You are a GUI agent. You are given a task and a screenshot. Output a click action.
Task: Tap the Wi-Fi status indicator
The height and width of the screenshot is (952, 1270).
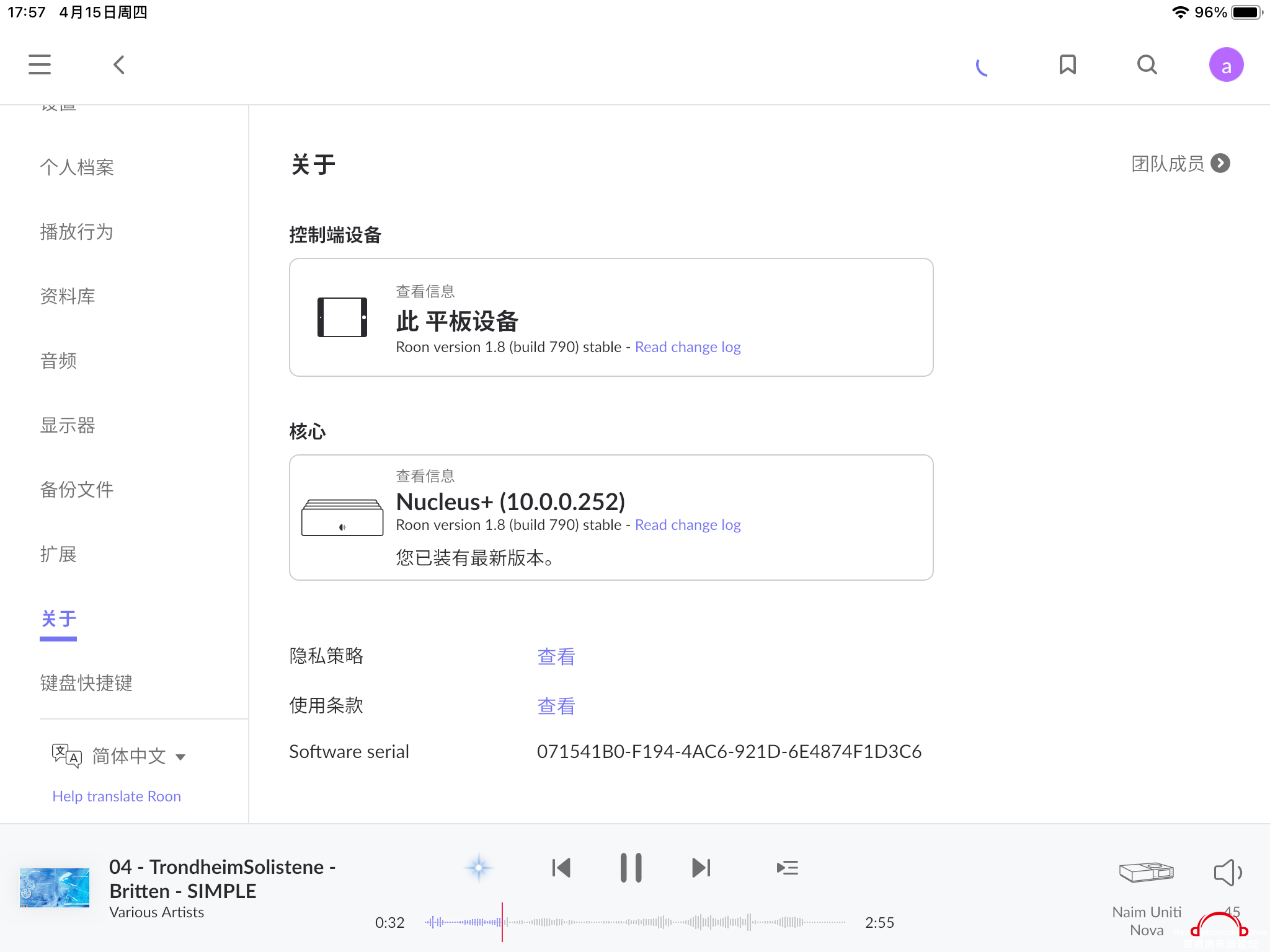pyautogui.click(x=1180, y=12)
